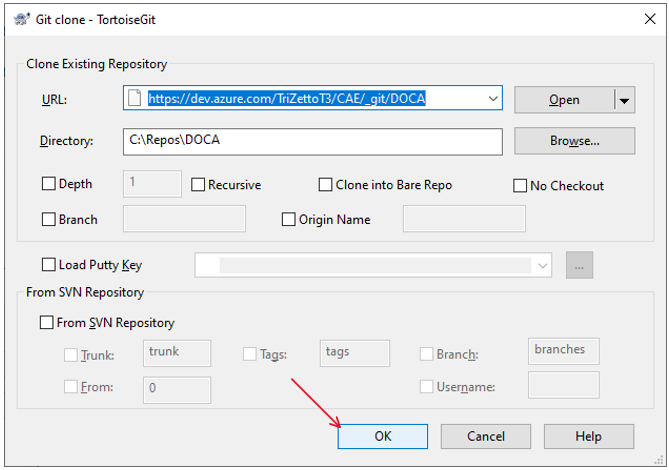Click the Directory path input field
This screenshot has height=470, width=669.
[x=312, y=141]
